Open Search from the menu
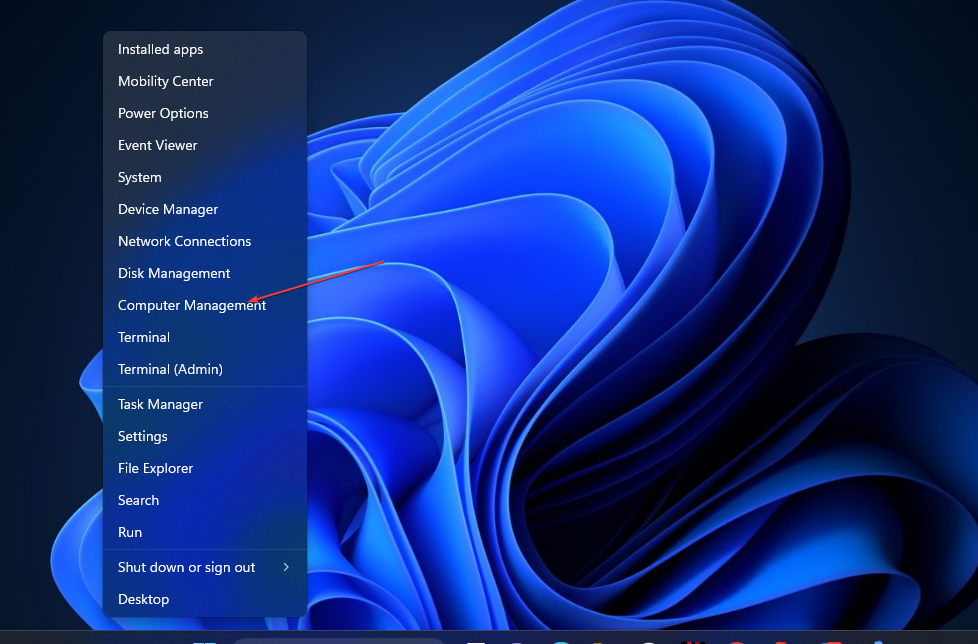Screen dimensions: 978x644 (138, 500)
